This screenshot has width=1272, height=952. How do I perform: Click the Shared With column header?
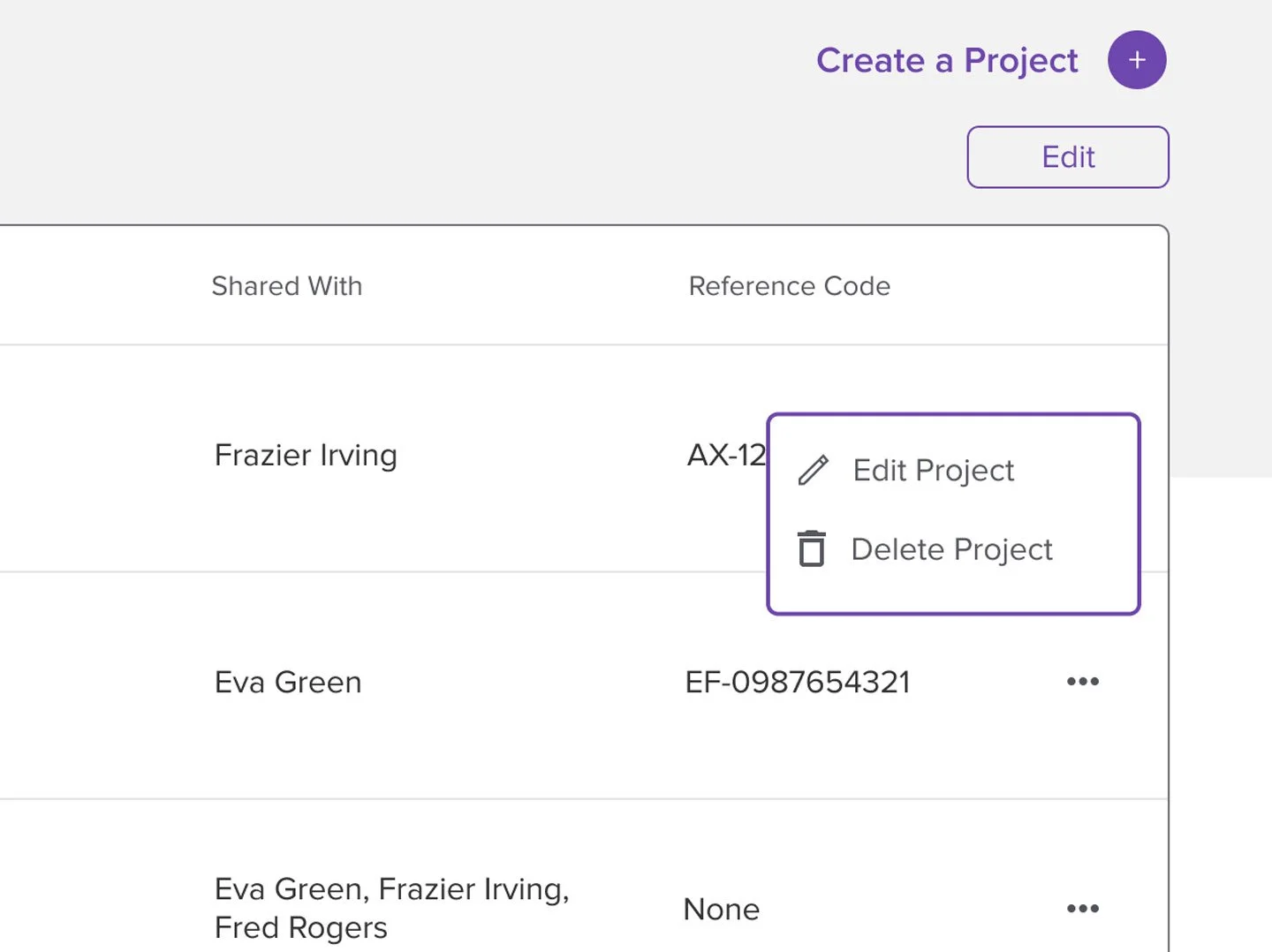(x=286, y=286)
